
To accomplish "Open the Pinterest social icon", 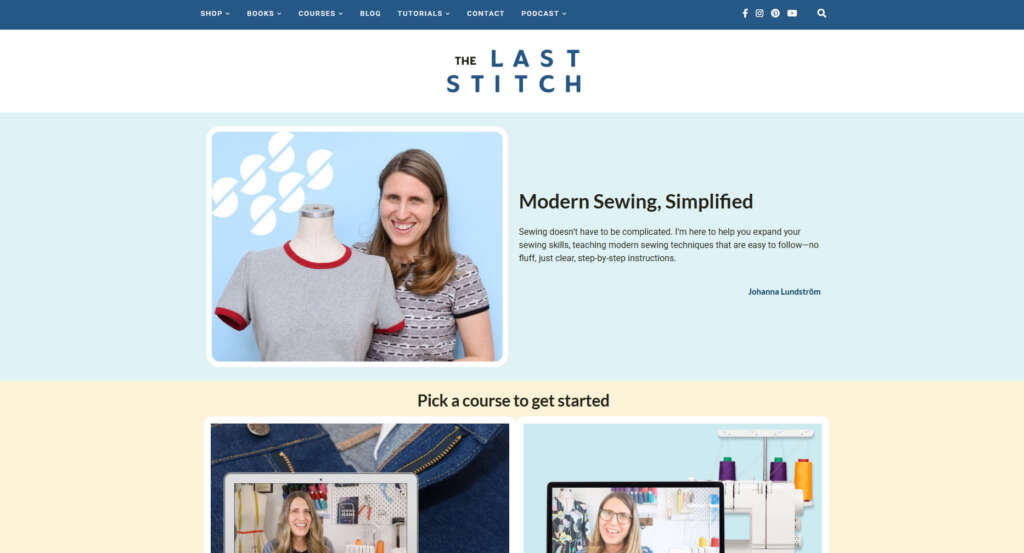I will click(x=775, y=13).
